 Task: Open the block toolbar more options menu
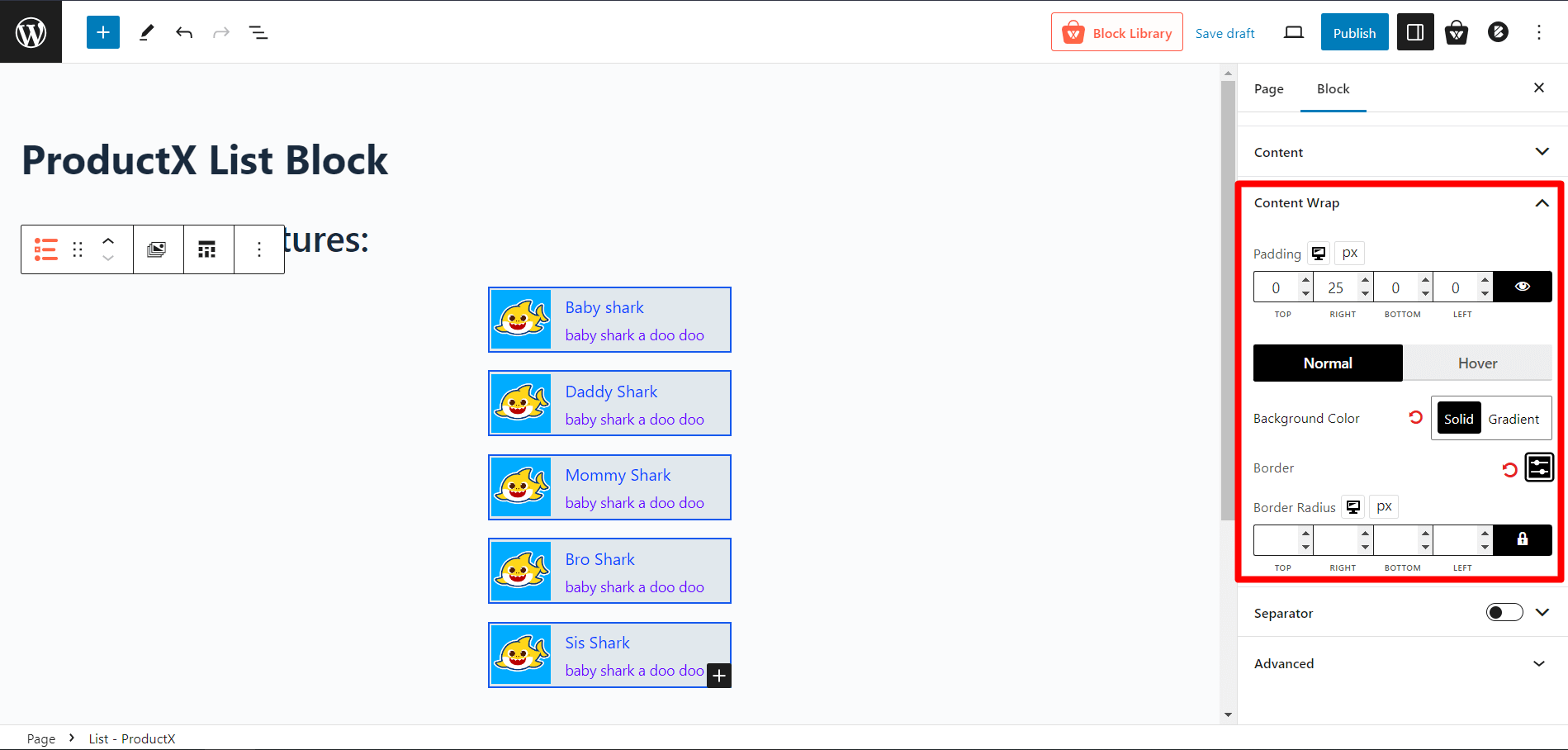click(x=259, y=249)
